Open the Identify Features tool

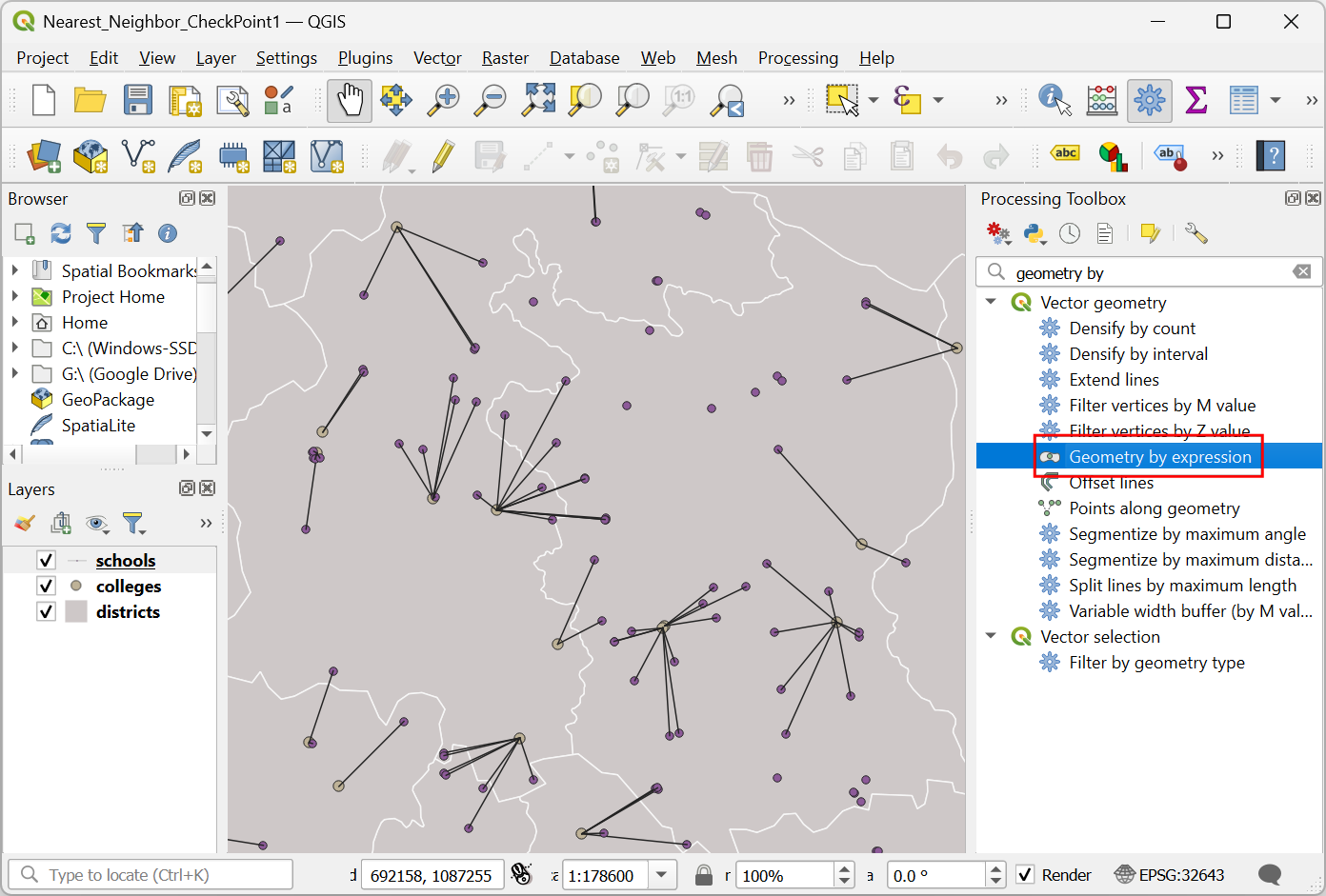pos(1055,100)
